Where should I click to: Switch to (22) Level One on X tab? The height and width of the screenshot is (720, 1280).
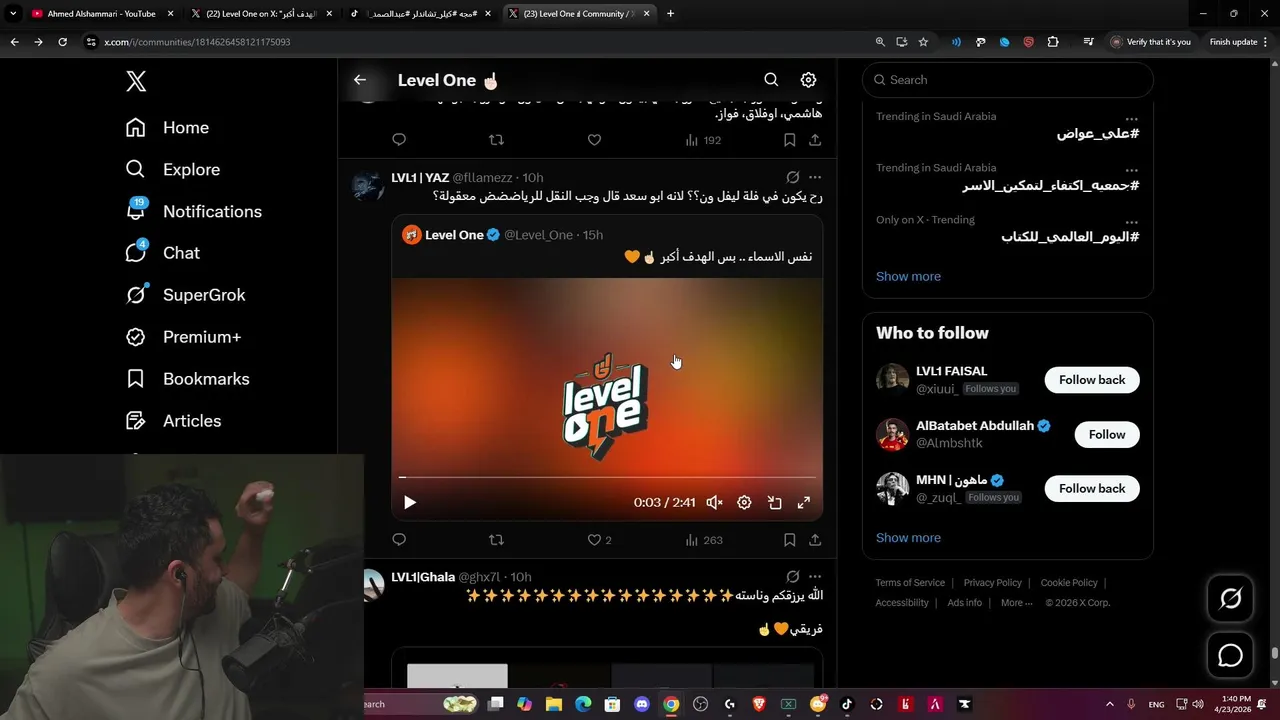(x=260, y=14)
